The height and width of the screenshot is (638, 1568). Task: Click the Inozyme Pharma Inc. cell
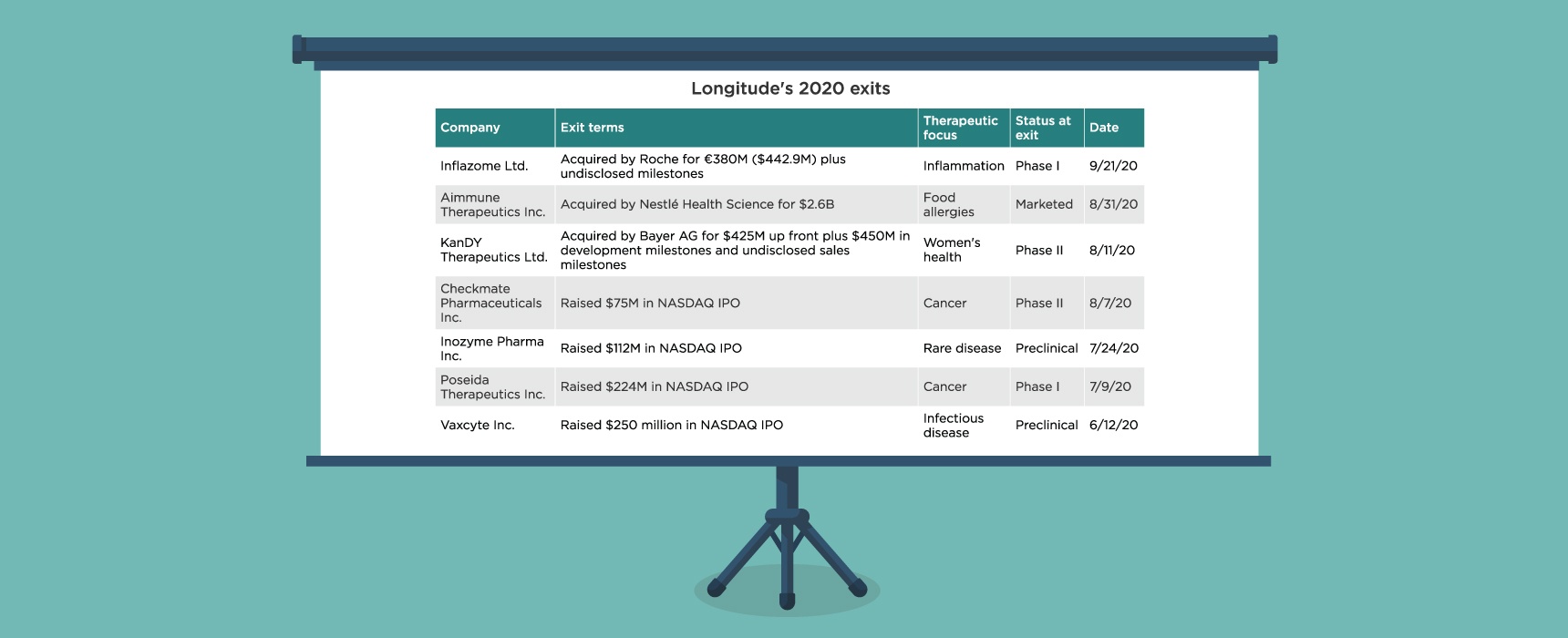(491, 348)
